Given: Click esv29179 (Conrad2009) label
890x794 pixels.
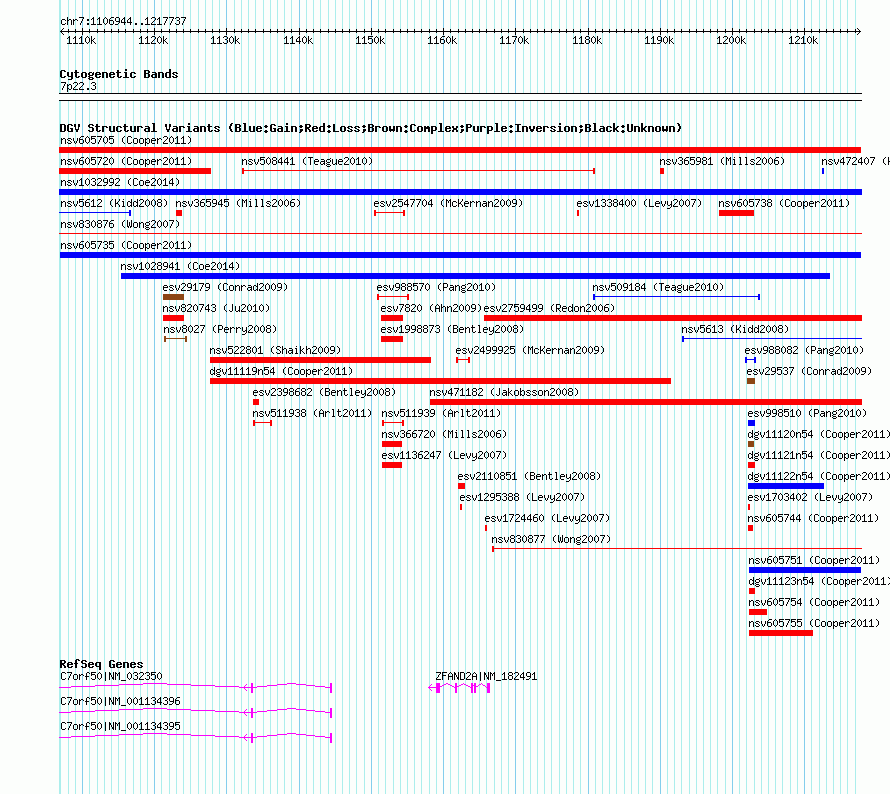Looking at the screenshot, I should (225, 287).
